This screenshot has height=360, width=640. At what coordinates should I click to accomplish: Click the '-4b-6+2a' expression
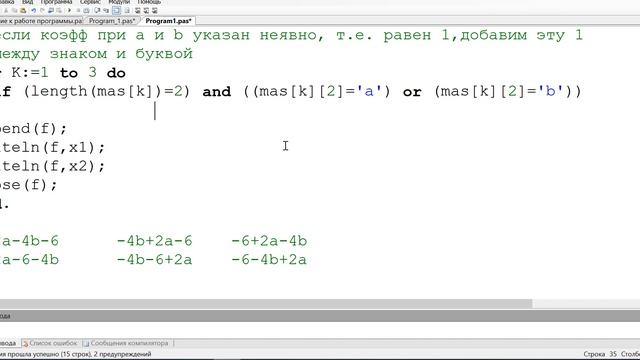(x=155, y=260)
